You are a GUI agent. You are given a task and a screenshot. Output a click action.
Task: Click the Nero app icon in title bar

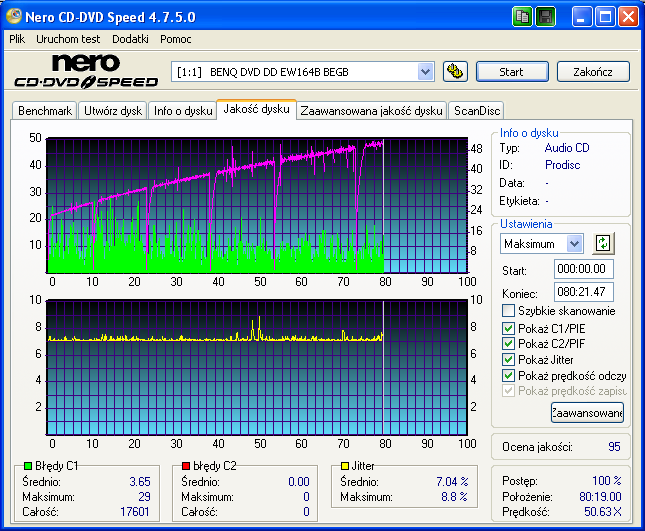coord(14,16)
